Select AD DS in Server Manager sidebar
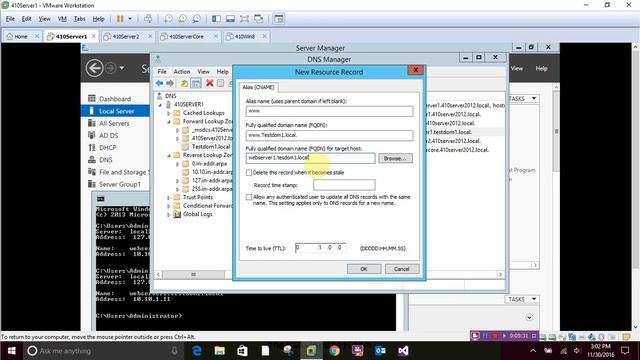 pyautogui.click(x=108, y=136)
